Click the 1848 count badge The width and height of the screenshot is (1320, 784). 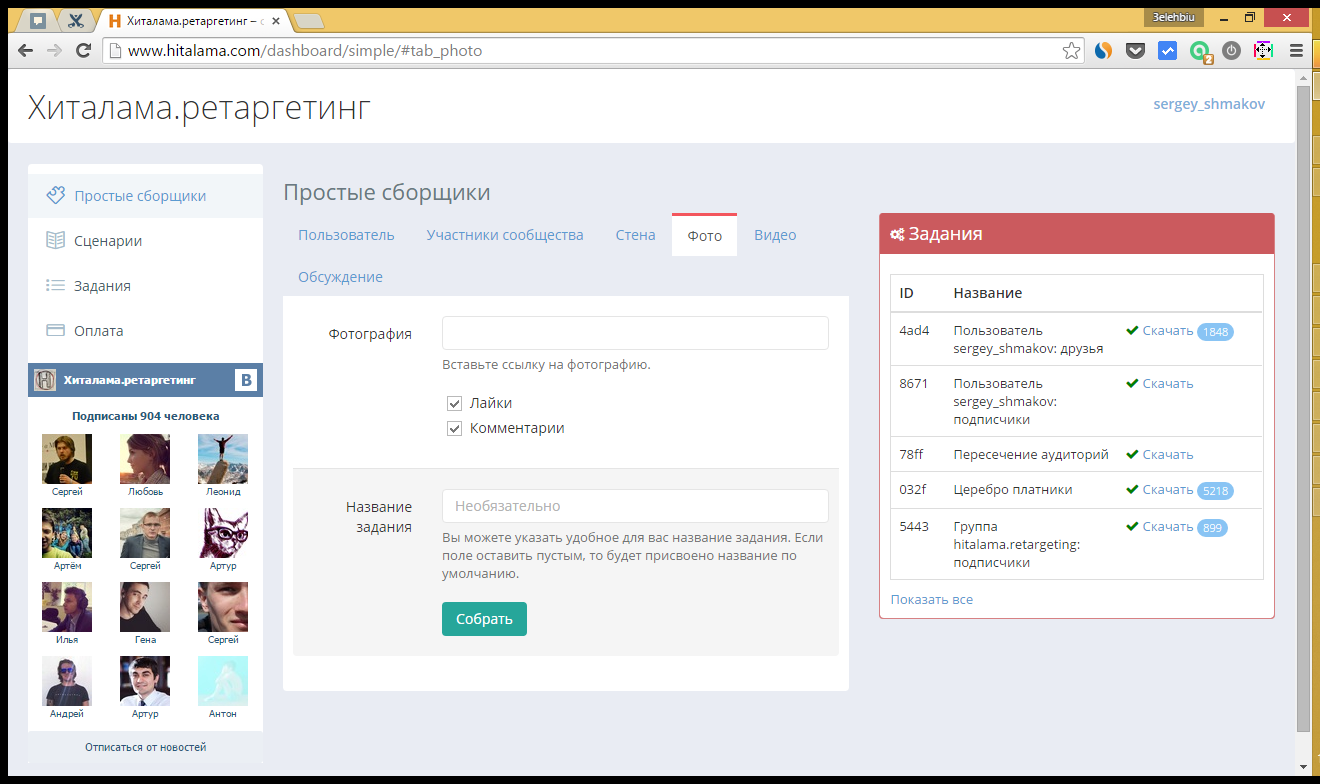point(1215,332)
